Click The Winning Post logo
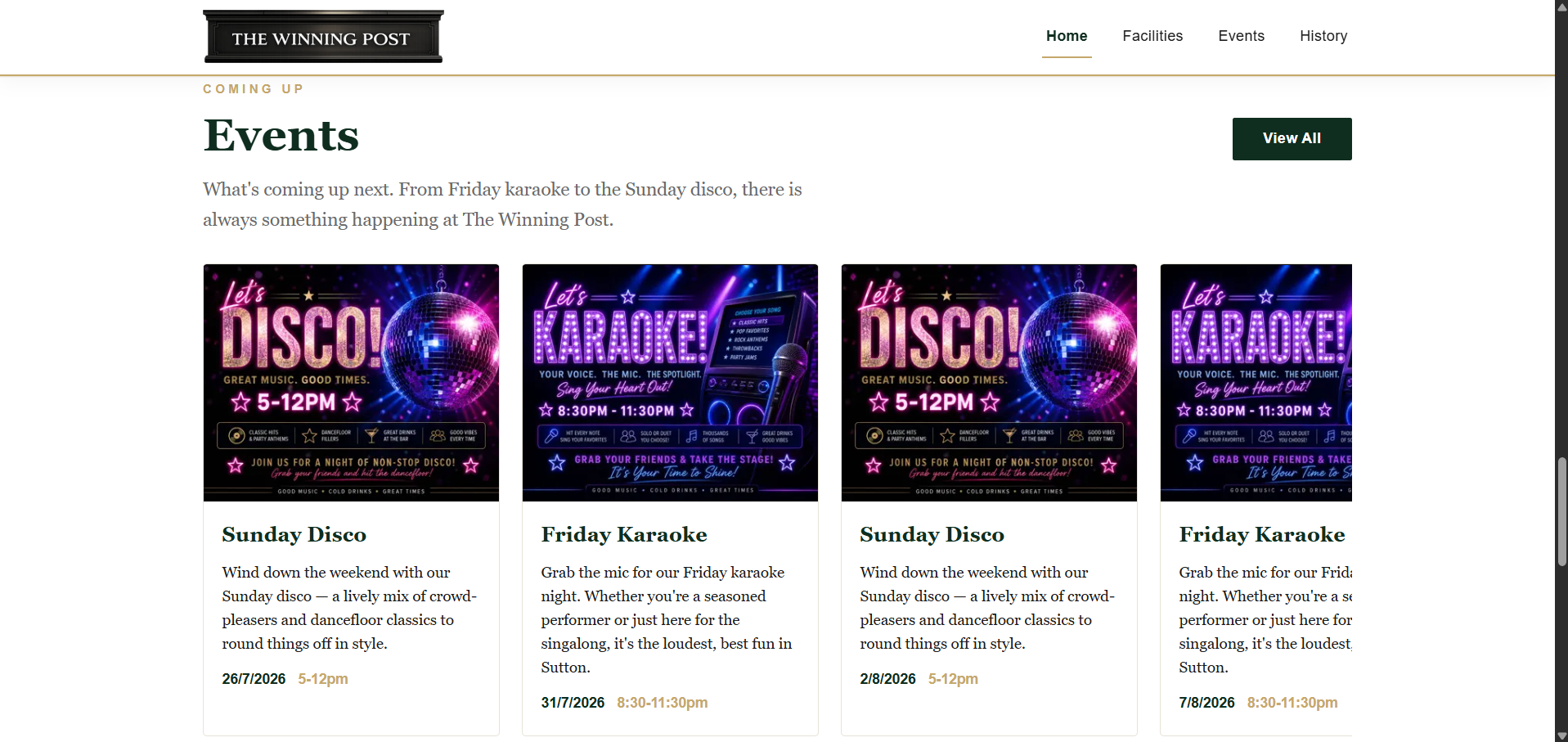Image resolution: width=1568 pixels, height=742 pixels. click(323, 37)
